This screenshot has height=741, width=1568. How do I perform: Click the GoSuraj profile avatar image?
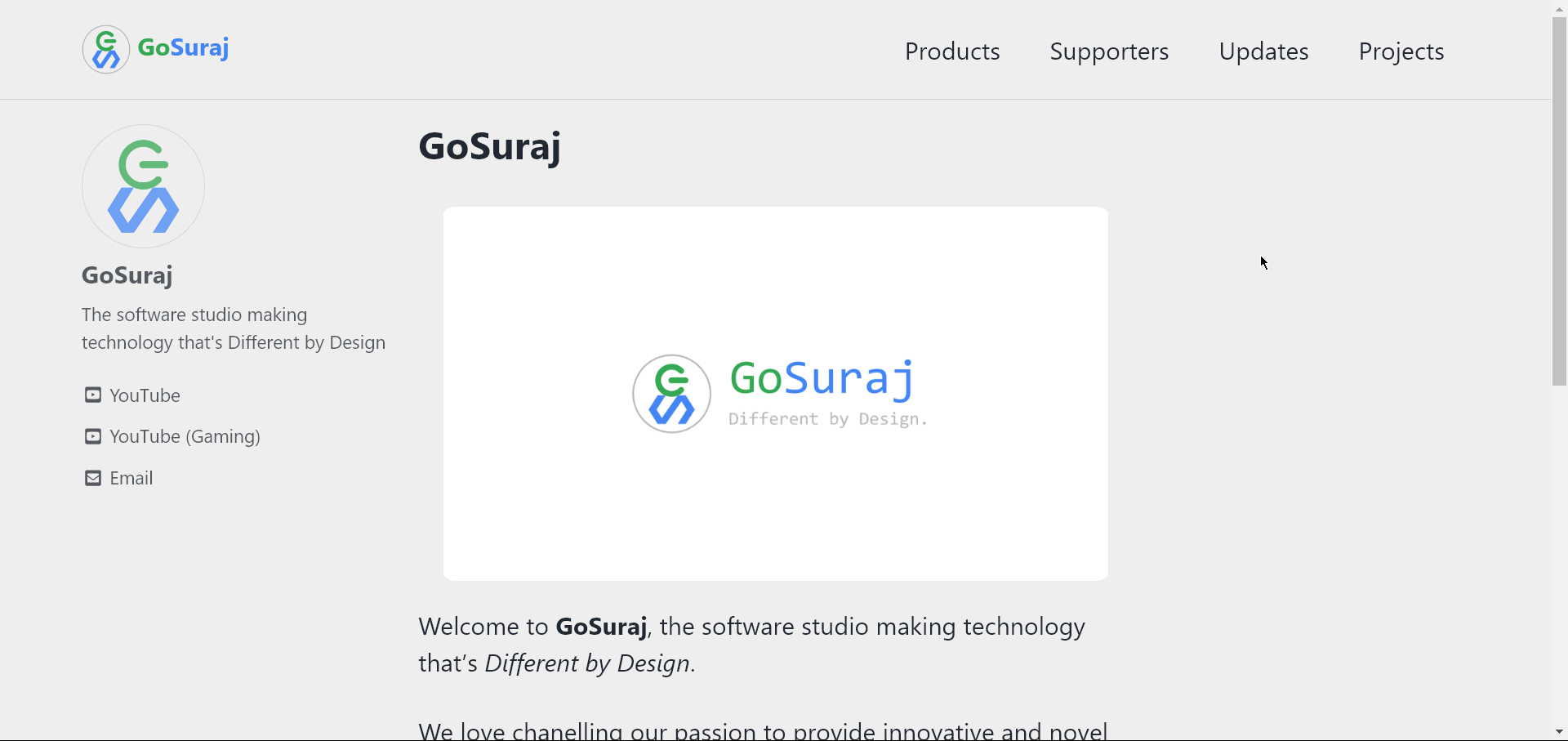[x=142, y=185]
